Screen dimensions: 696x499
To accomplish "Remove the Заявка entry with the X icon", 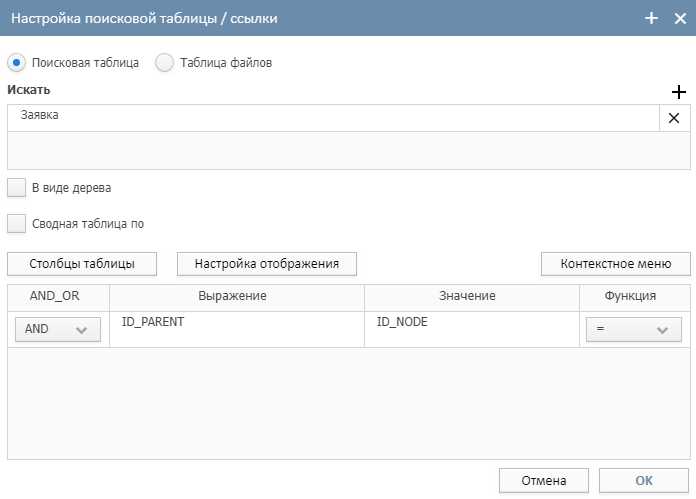I will [x=674, y=118].
